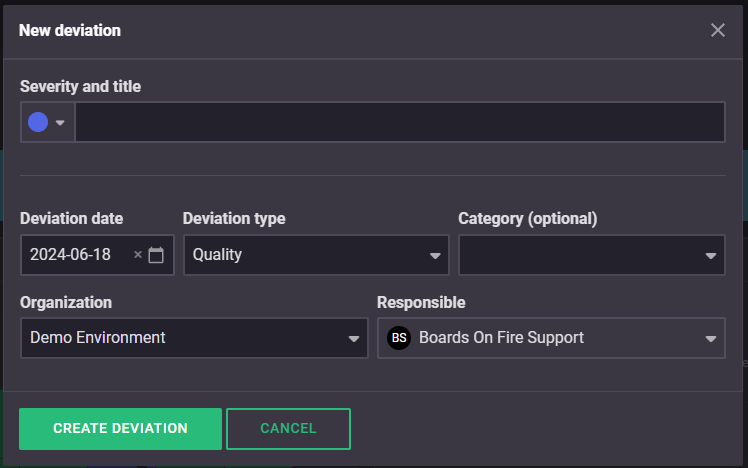Click the Deviation type dropdown arrow
Viewport: 748px width, 468px height.
tap(435, 256)
